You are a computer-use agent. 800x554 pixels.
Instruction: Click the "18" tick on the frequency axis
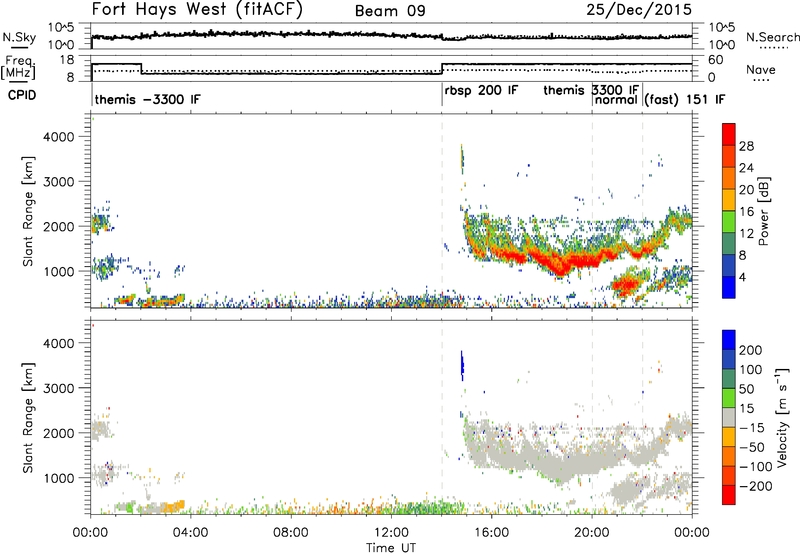[x=67, y=60]
